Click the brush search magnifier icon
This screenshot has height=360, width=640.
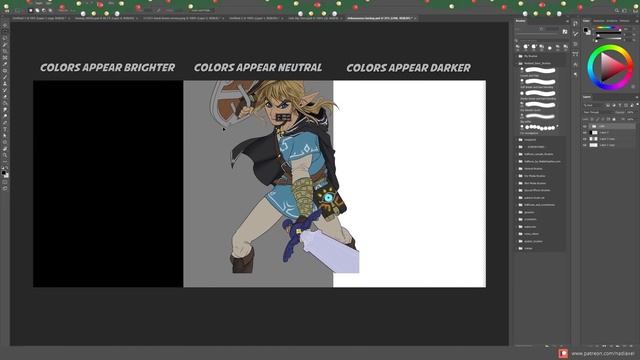[516, 40]
